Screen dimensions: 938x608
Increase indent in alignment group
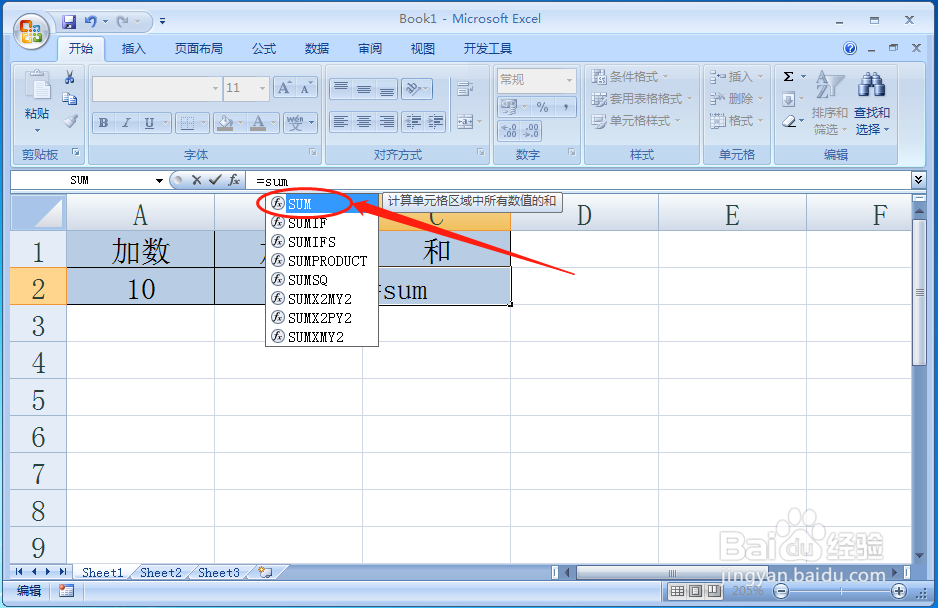tap(436, 122)
